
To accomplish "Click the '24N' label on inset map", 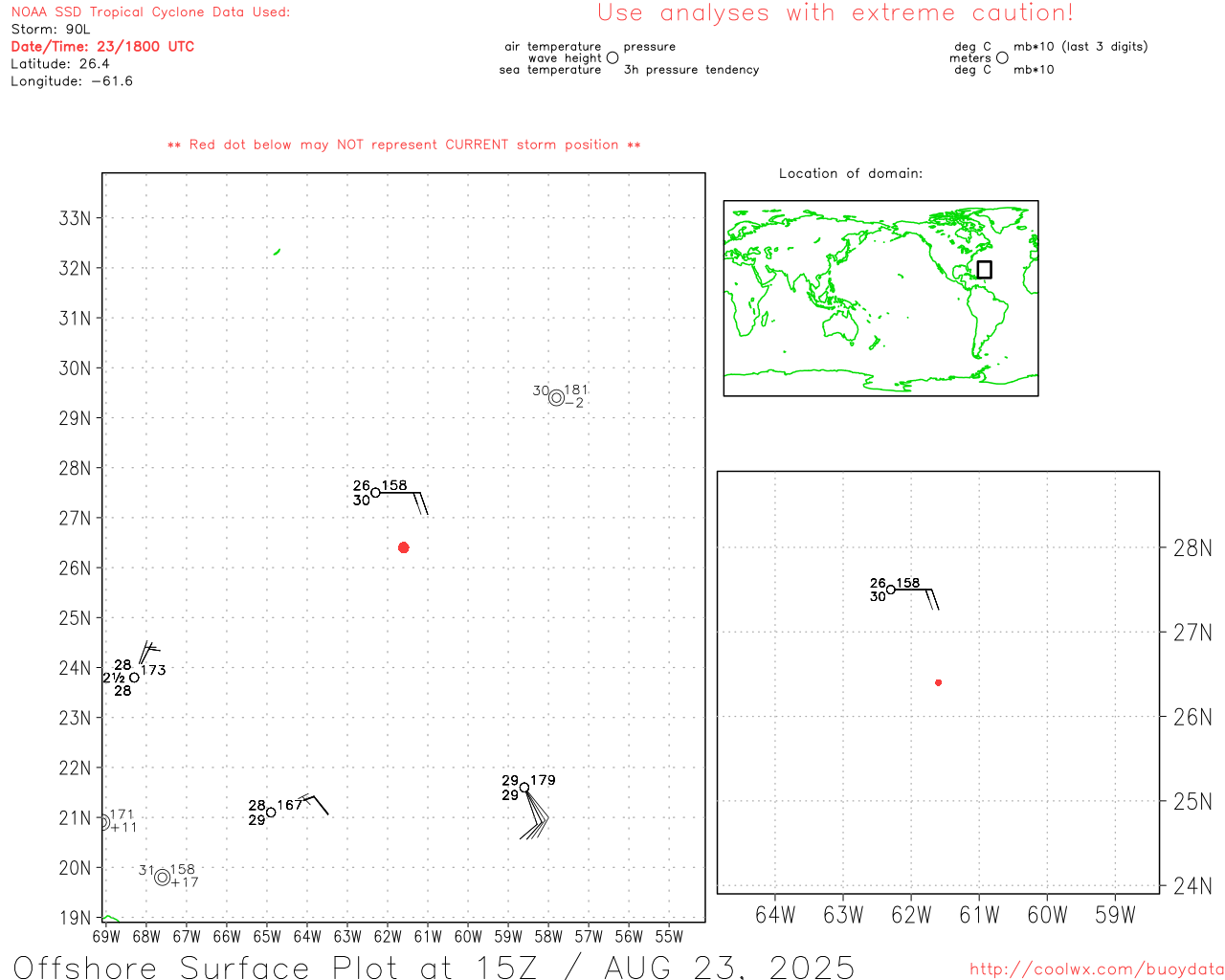I will tap(1192, 885).
